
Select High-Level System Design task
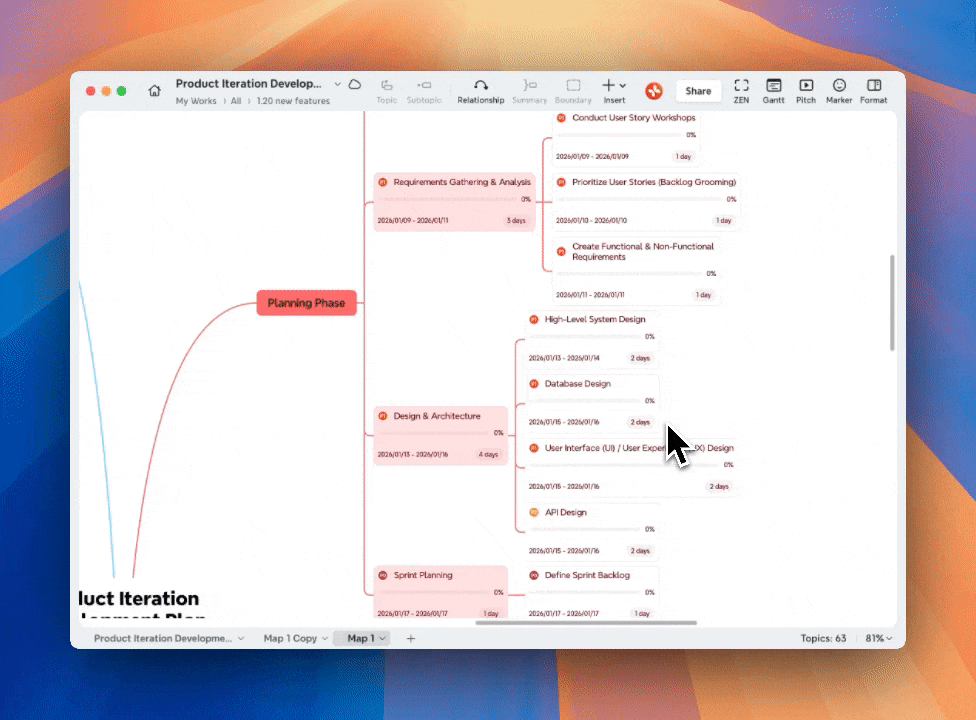[591, 339]
